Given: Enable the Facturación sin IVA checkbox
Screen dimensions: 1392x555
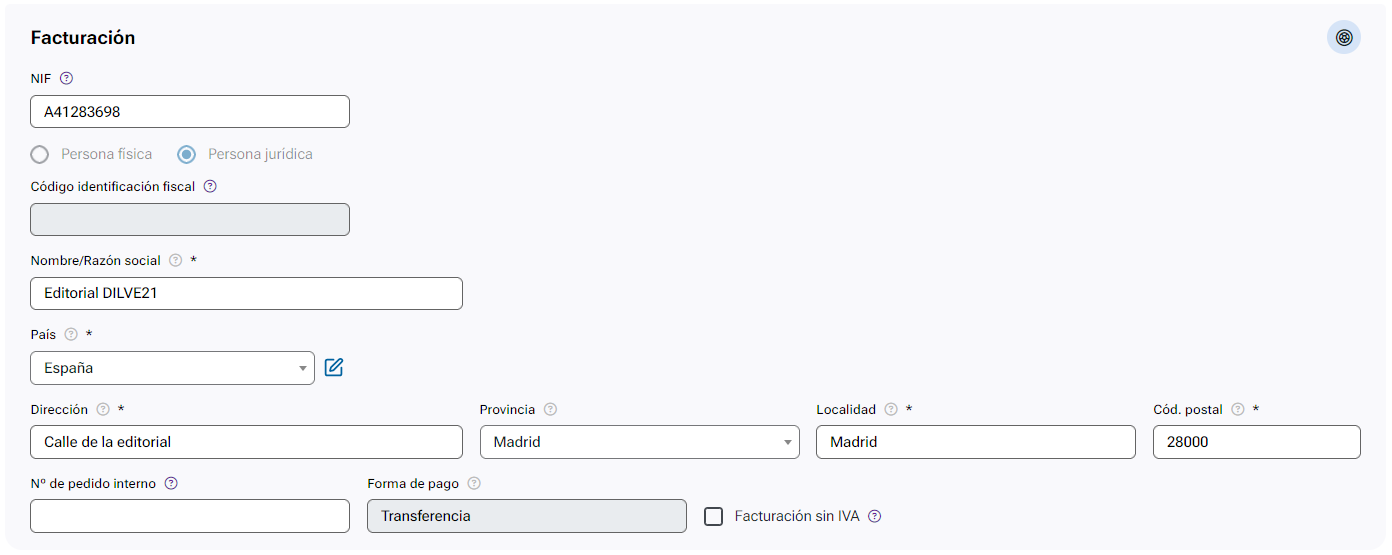Looking at the screenshot, I should click(713, 516).
